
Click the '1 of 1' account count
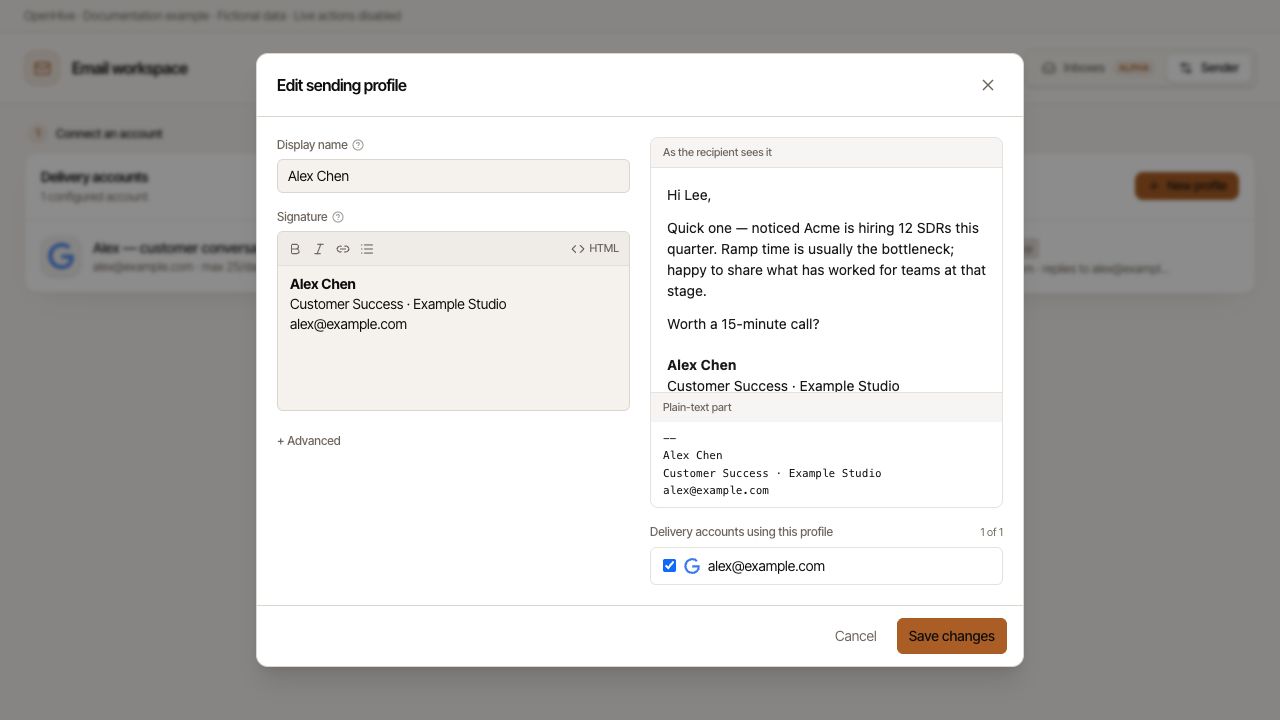tap(992, 532)
